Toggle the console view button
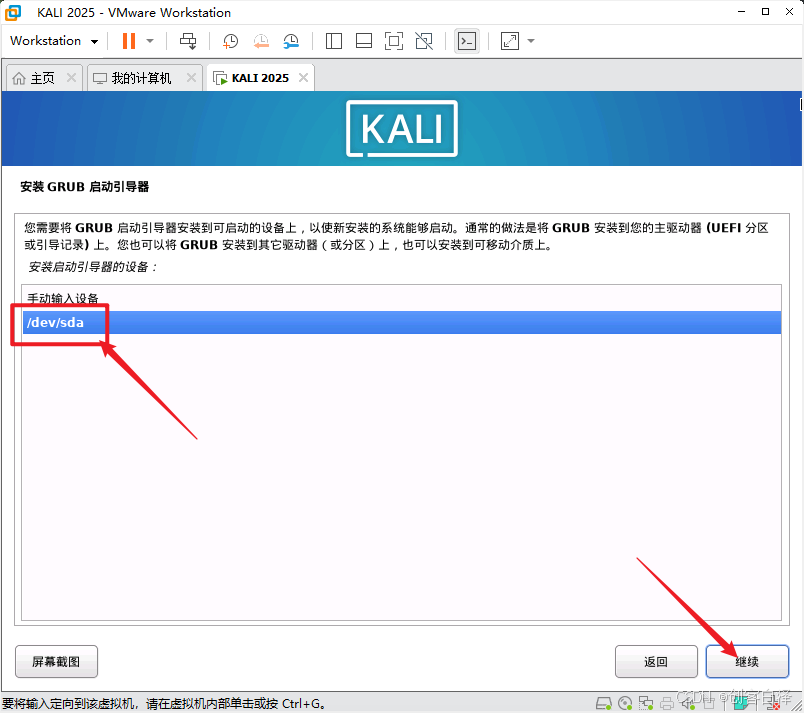Viewport: 804px width, 713px height. tap(467, 41)
